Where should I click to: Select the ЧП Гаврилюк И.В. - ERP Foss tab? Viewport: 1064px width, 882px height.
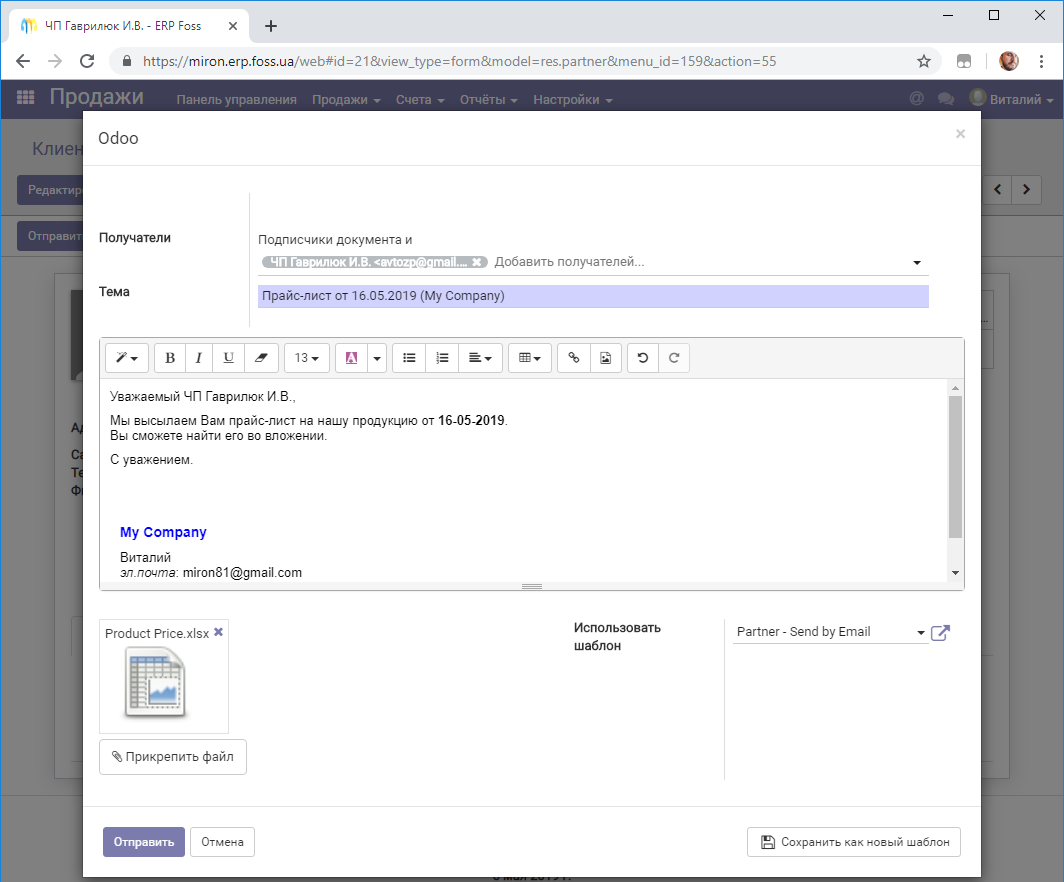pos(129,26)
